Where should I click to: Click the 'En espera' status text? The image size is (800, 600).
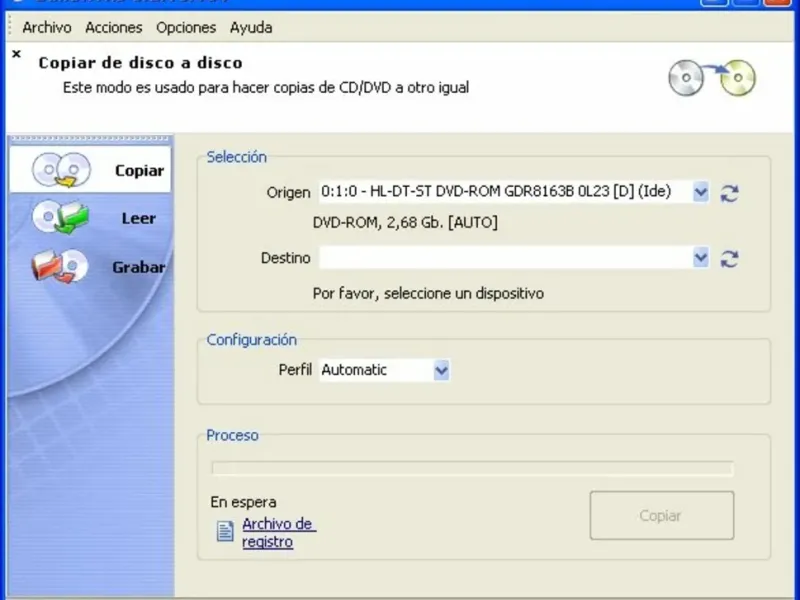243,502
